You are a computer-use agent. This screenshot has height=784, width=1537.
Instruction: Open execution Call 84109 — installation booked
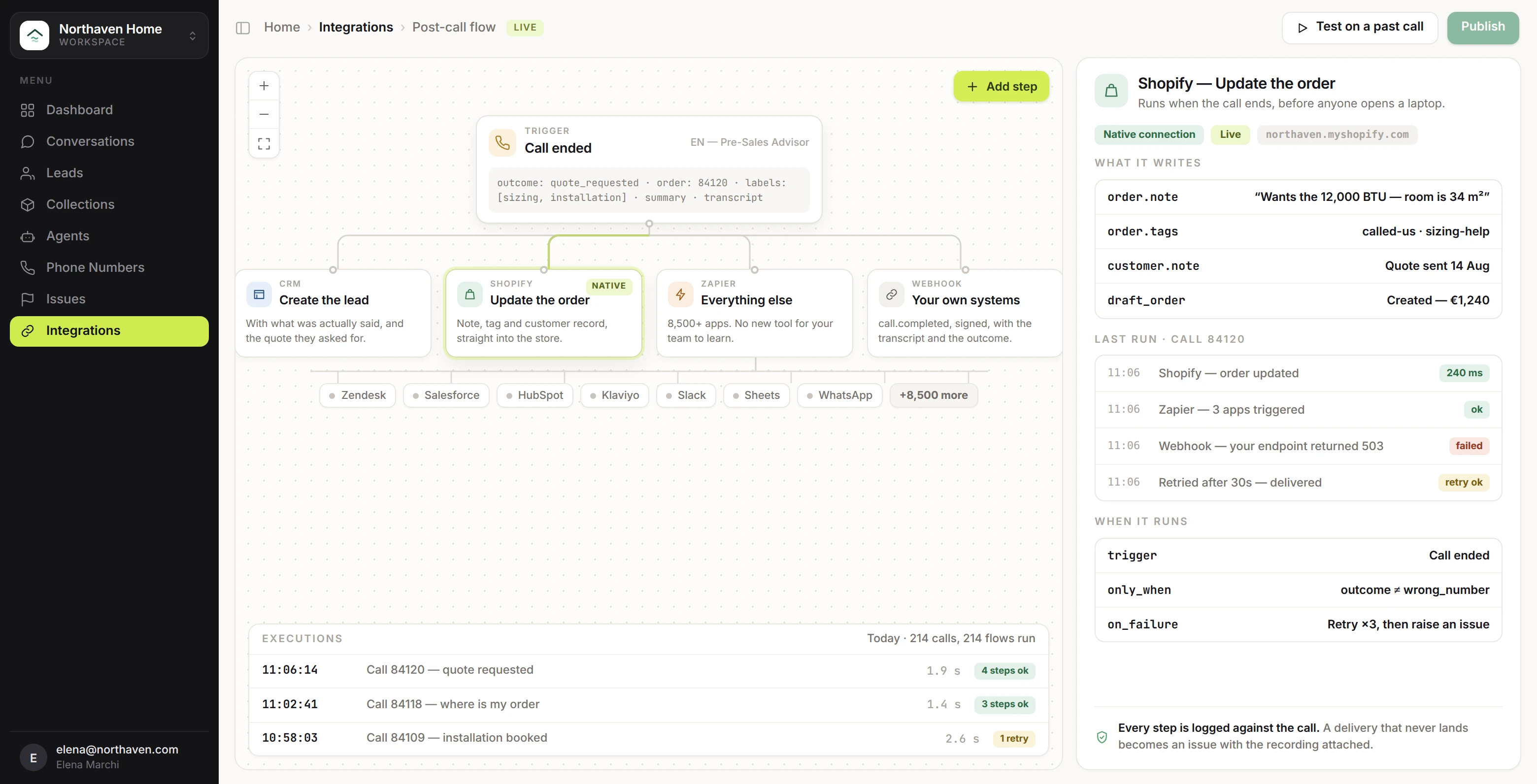click(648, 739)
